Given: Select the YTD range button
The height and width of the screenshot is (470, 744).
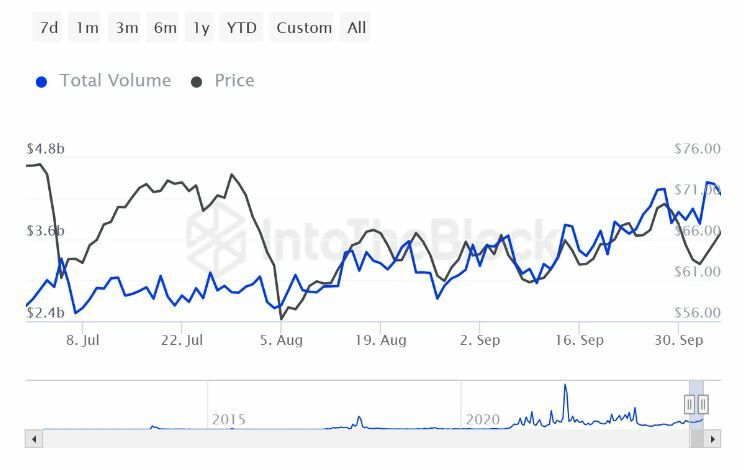Looking at the screenshot, I should coord(242,28).
